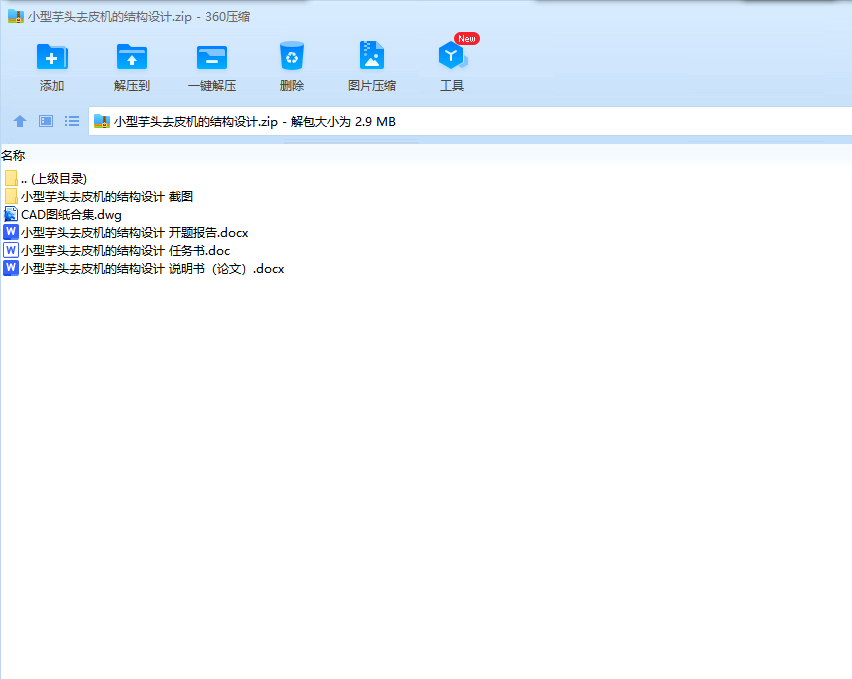The image size is (852, 679).
Task: Switch to list view icon
Action: [x=72, y=121]
